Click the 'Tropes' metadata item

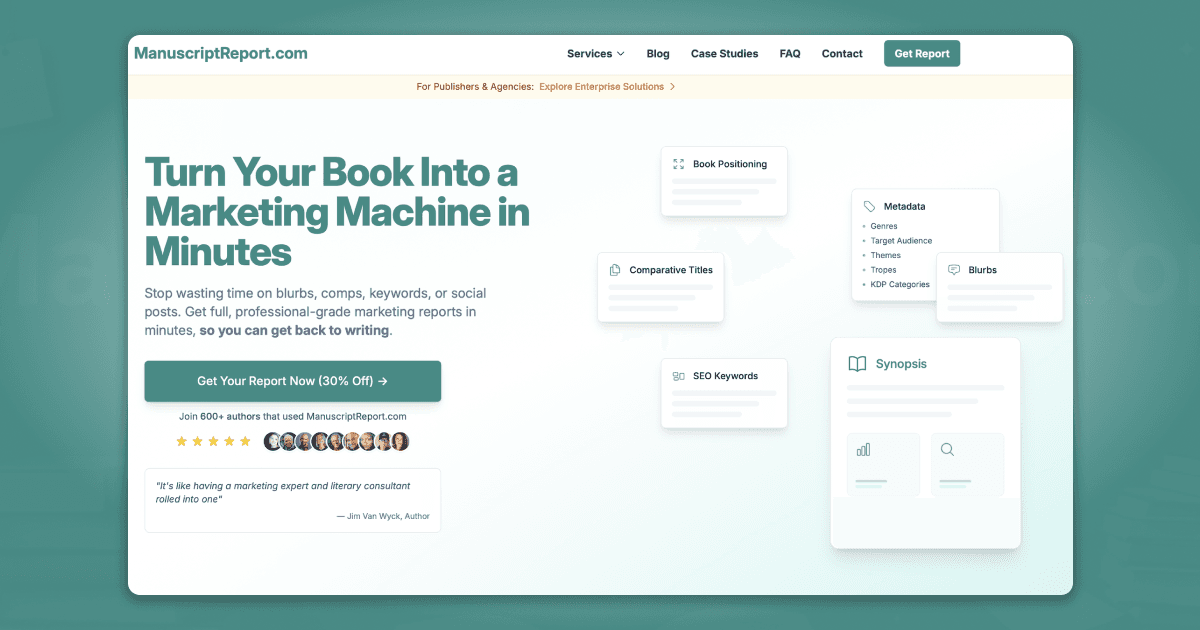point(884,270)
